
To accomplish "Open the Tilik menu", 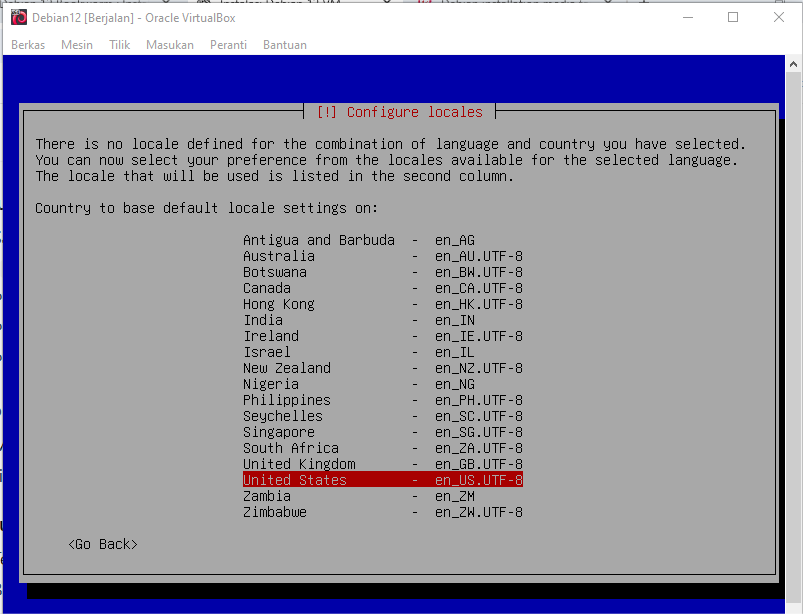I will (x=120, y=45).
